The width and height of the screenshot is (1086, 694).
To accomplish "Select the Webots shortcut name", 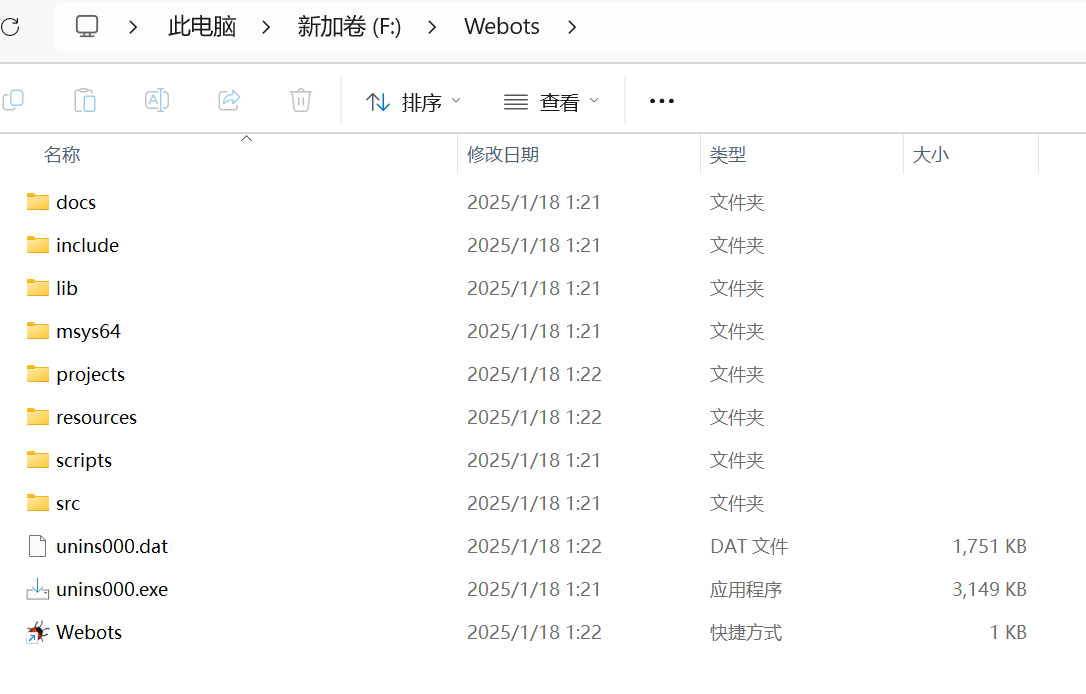I will point(89,632).
